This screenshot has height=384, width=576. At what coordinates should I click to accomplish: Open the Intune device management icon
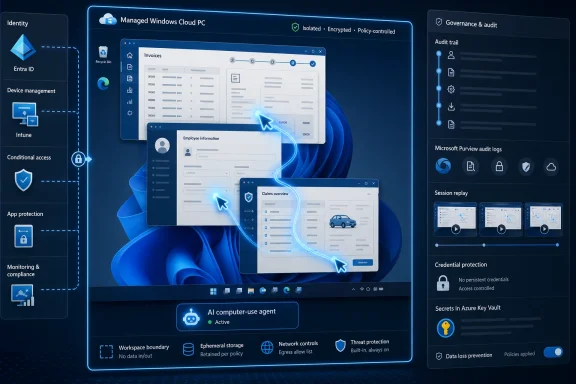[25, 114]
